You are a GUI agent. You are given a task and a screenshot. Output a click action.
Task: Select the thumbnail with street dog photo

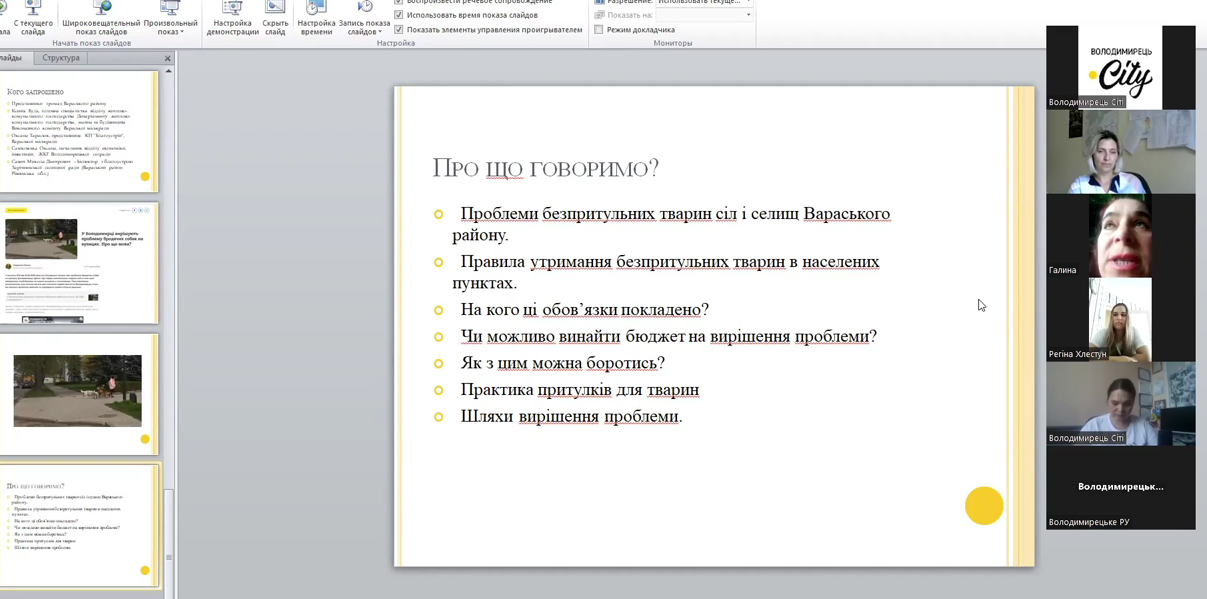[78, 393]
